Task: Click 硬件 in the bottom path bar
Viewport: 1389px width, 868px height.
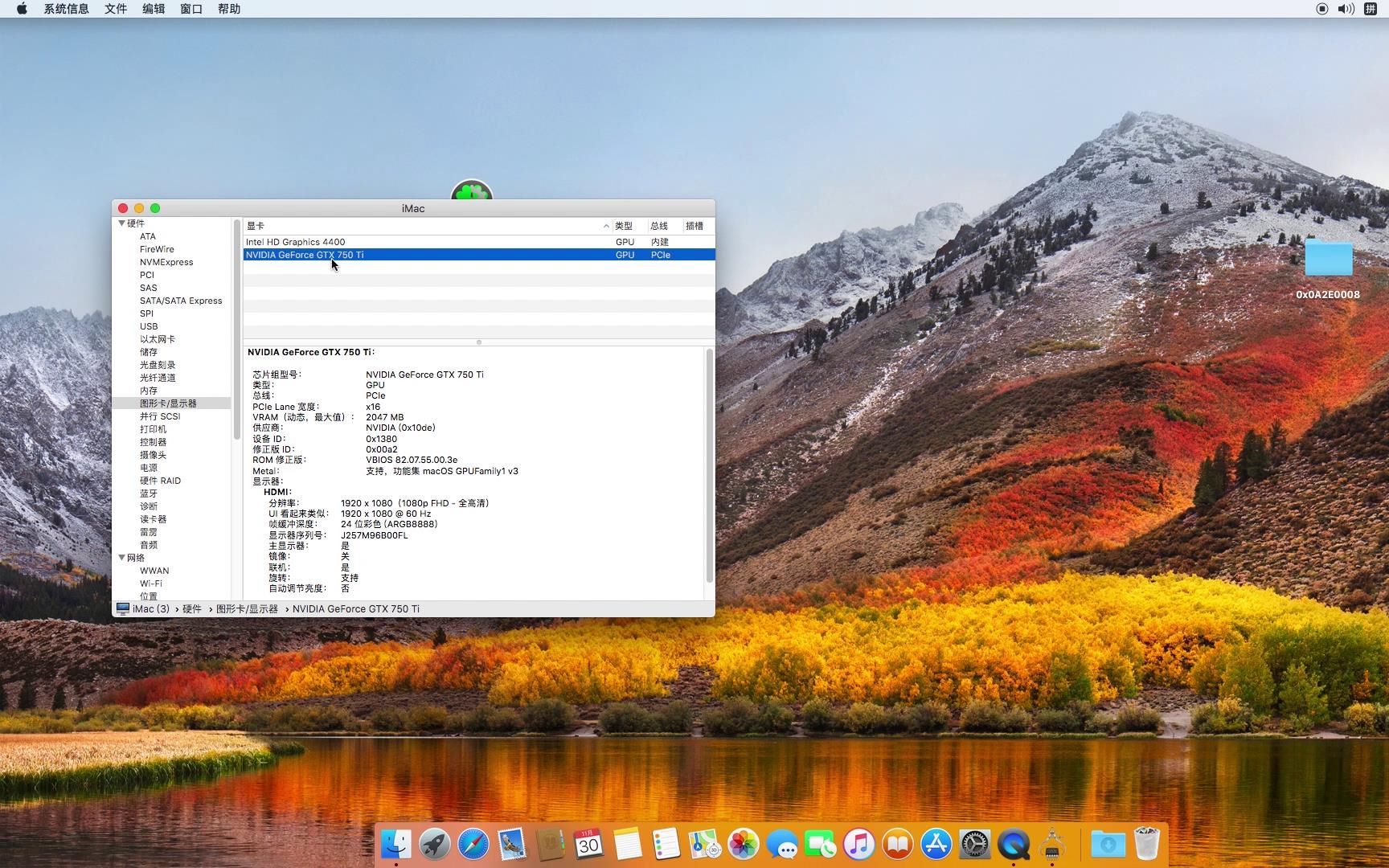Action: click(x=191, y=609)
